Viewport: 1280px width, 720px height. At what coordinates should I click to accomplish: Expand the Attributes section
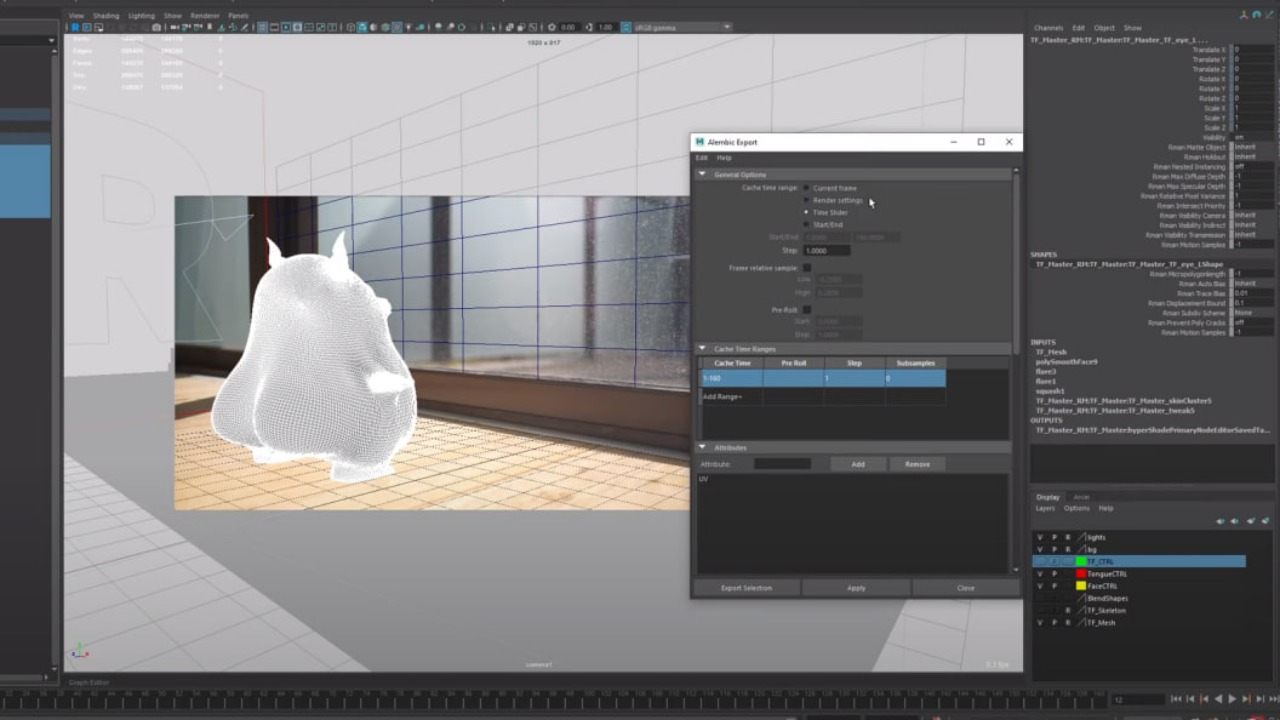(701, 447)
